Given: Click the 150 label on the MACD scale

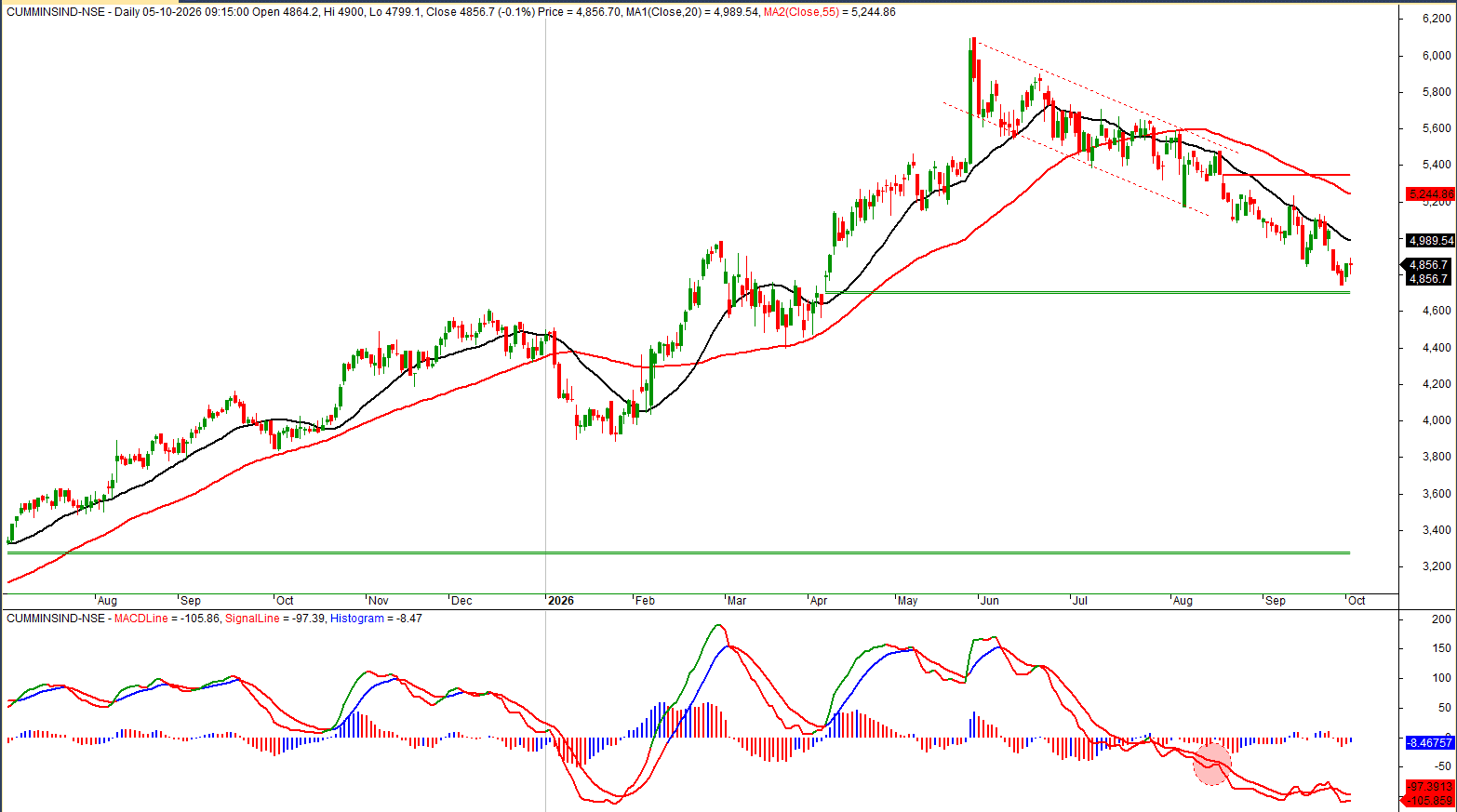Looking at the screenshot, I should click(x=1441, y=648).
